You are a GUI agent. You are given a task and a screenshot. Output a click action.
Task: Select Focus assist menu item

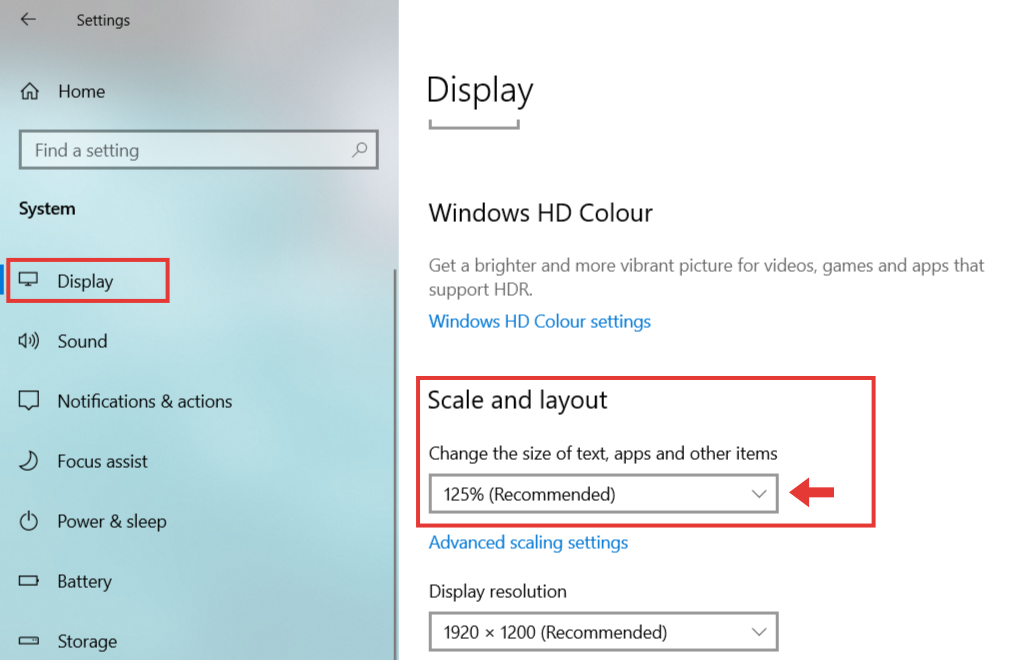coord(103,461)
